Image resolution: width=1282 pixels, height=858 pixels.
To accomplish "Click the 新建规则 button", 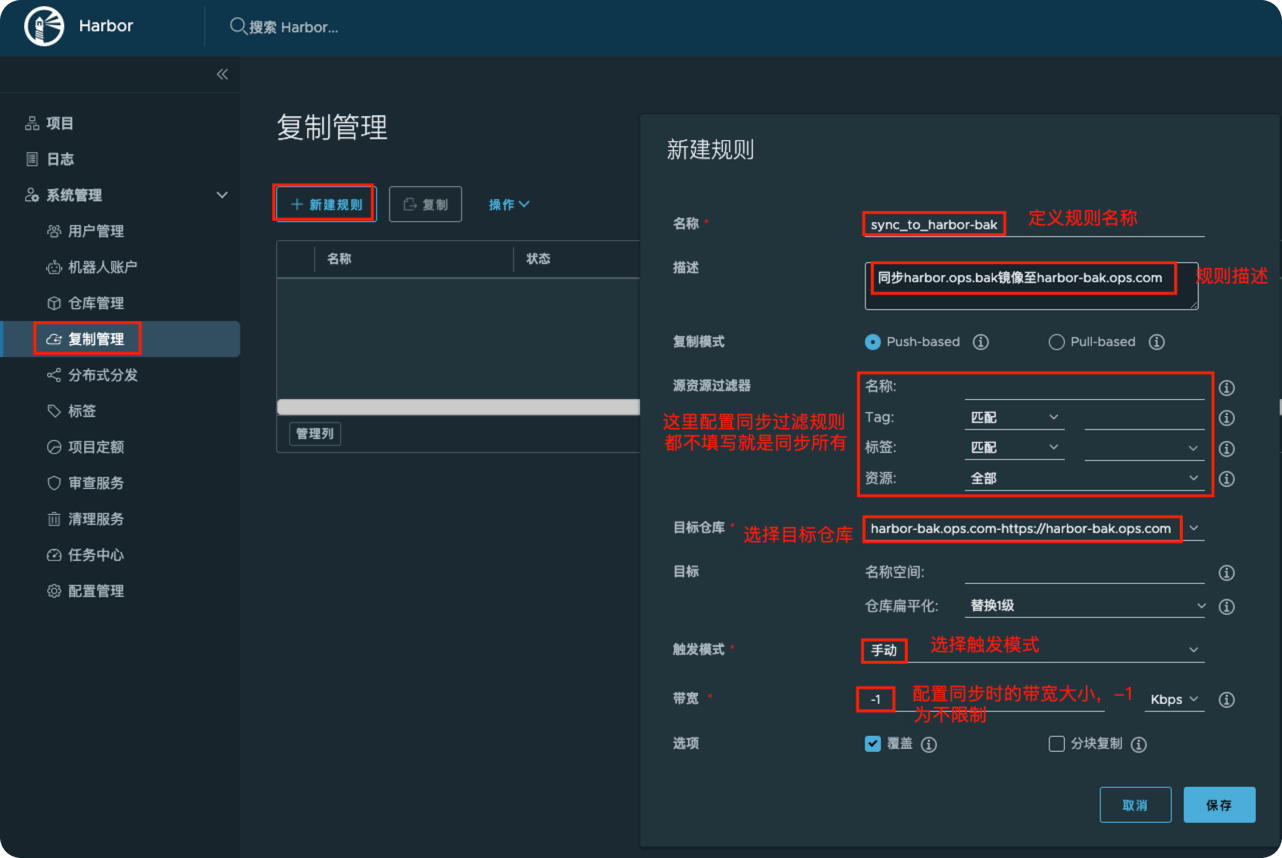I will [x=326, y=204].
